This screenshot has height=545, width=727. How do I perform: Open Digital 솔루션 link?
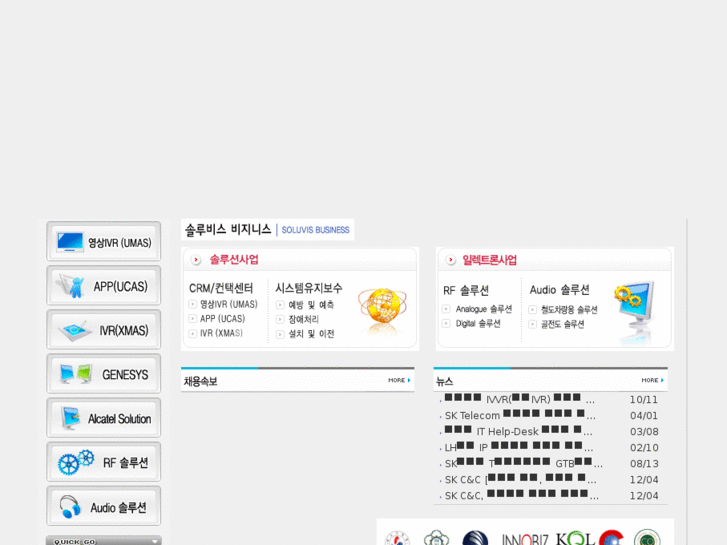click(x=478, y=323)
